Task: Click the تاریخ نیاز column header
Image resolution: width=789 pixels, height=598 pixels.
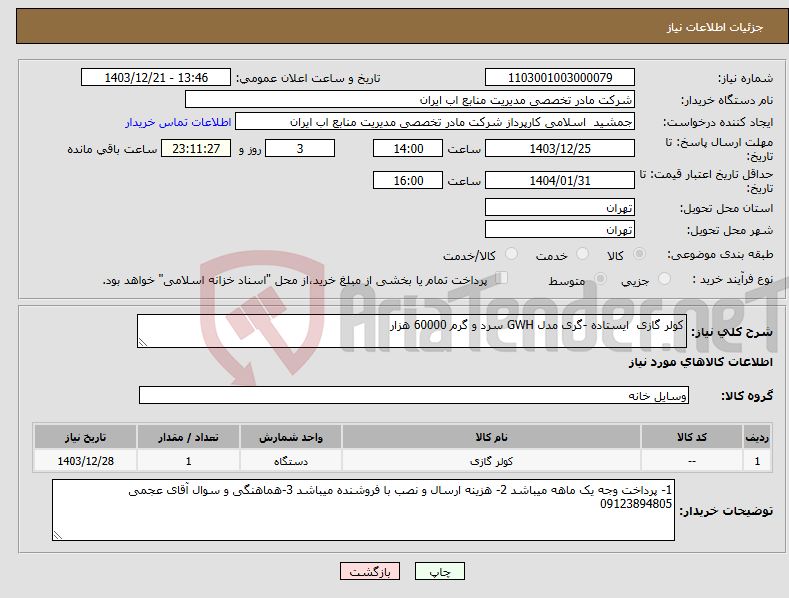Action: click(86, 437)
